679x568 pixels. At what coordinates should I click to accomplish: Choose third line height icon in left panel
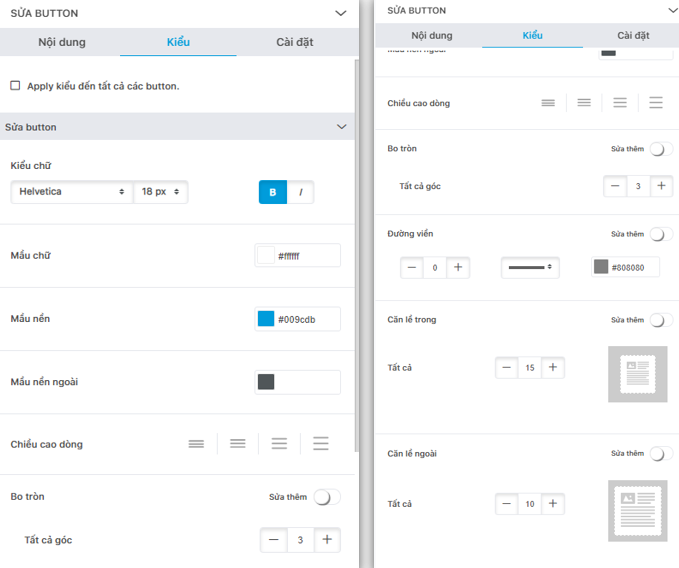pyautogui.click(x=279, y=444)
